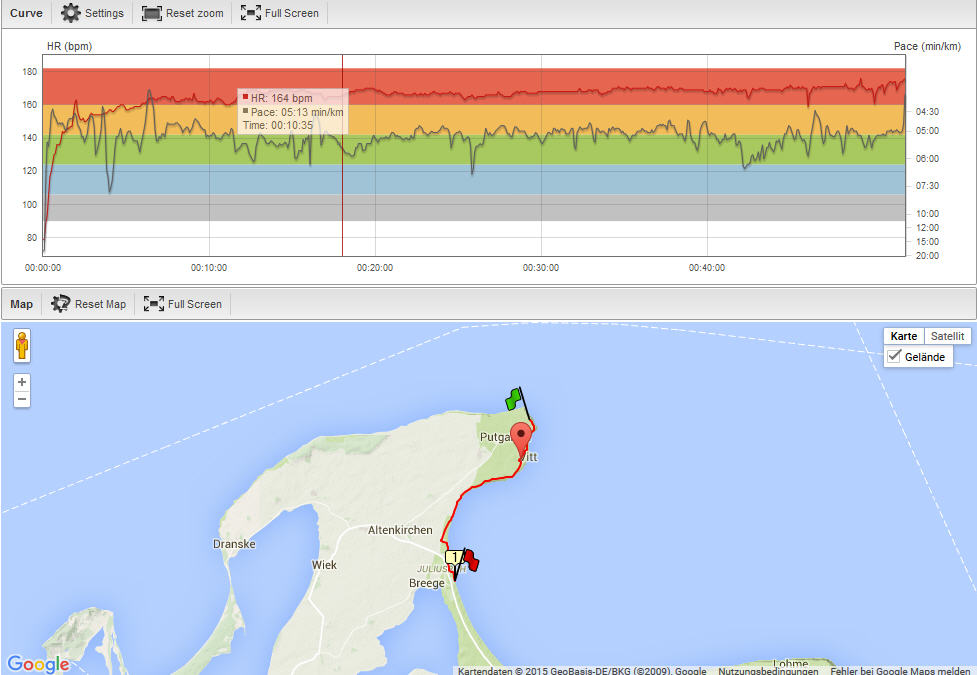The image size is (977, 675).
Task: Click the 00:40:00 time axis label
Action: point(707,267)
